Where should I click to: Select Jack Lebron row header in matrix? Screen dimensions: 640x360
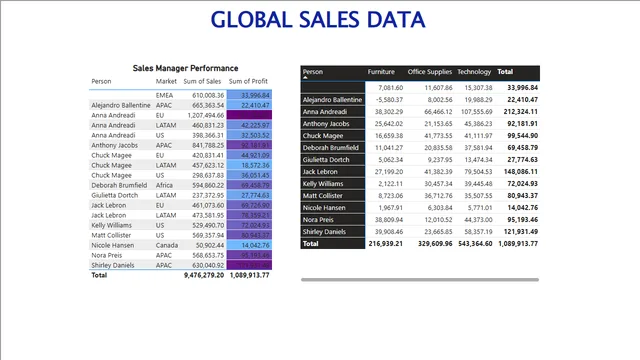pyautogui.click(x=332, y=172)
